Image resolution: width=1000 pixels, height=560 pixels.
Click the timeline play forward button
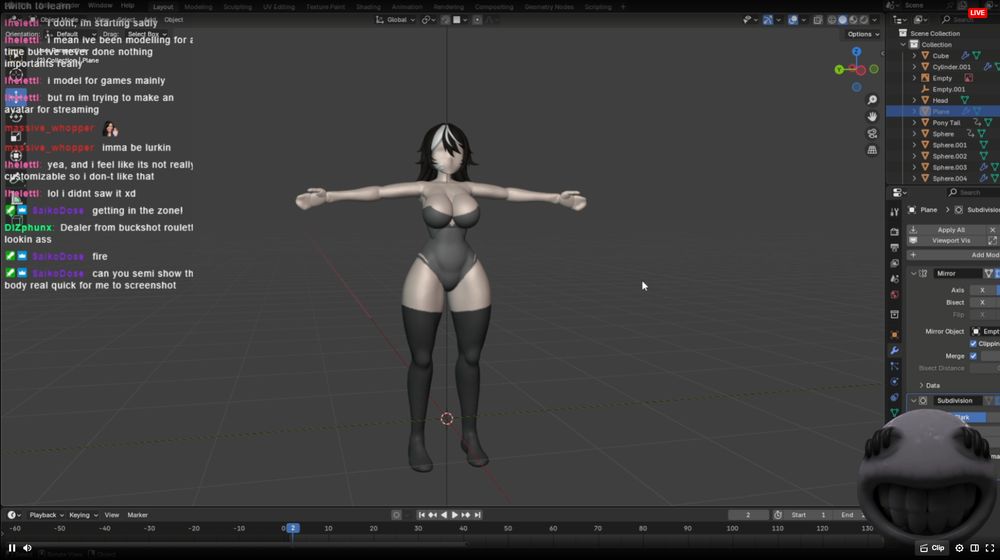(x=455, y=515)
